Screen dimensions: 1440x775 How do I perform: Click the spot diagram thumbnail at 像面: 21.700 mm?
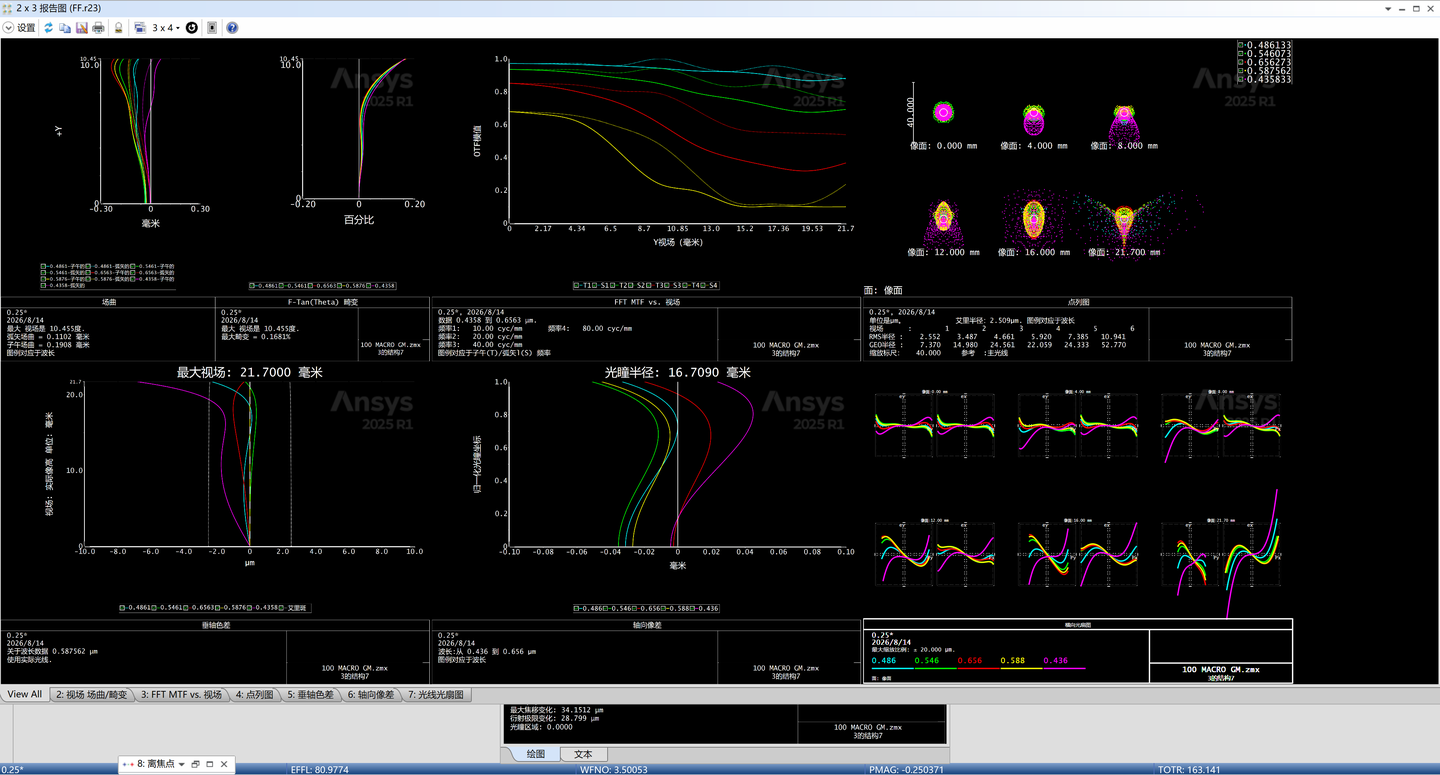coord(1125,217)
